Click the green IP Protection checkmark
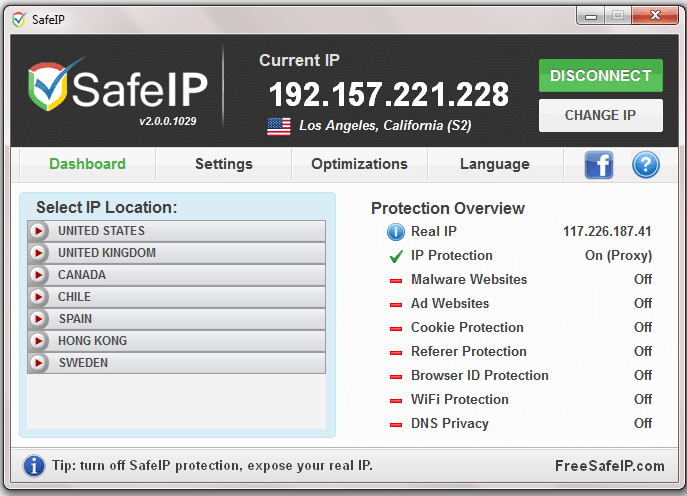Image resolution: width=687 pixels, height=496 pixels. click(x=396, y=256)
